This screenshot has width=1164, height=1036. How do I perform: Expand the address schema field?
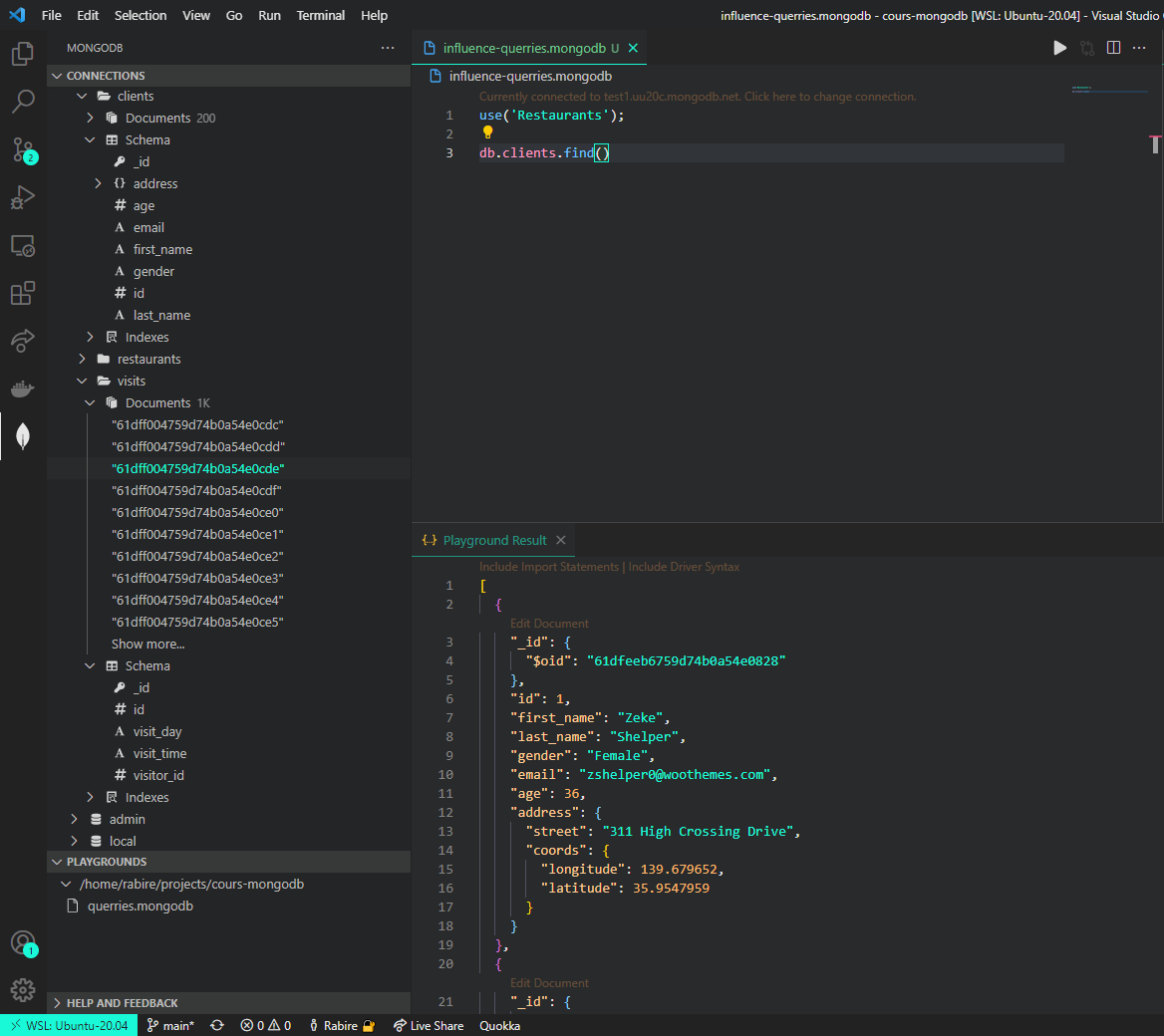pyautogui.click(x=98, y=184)
